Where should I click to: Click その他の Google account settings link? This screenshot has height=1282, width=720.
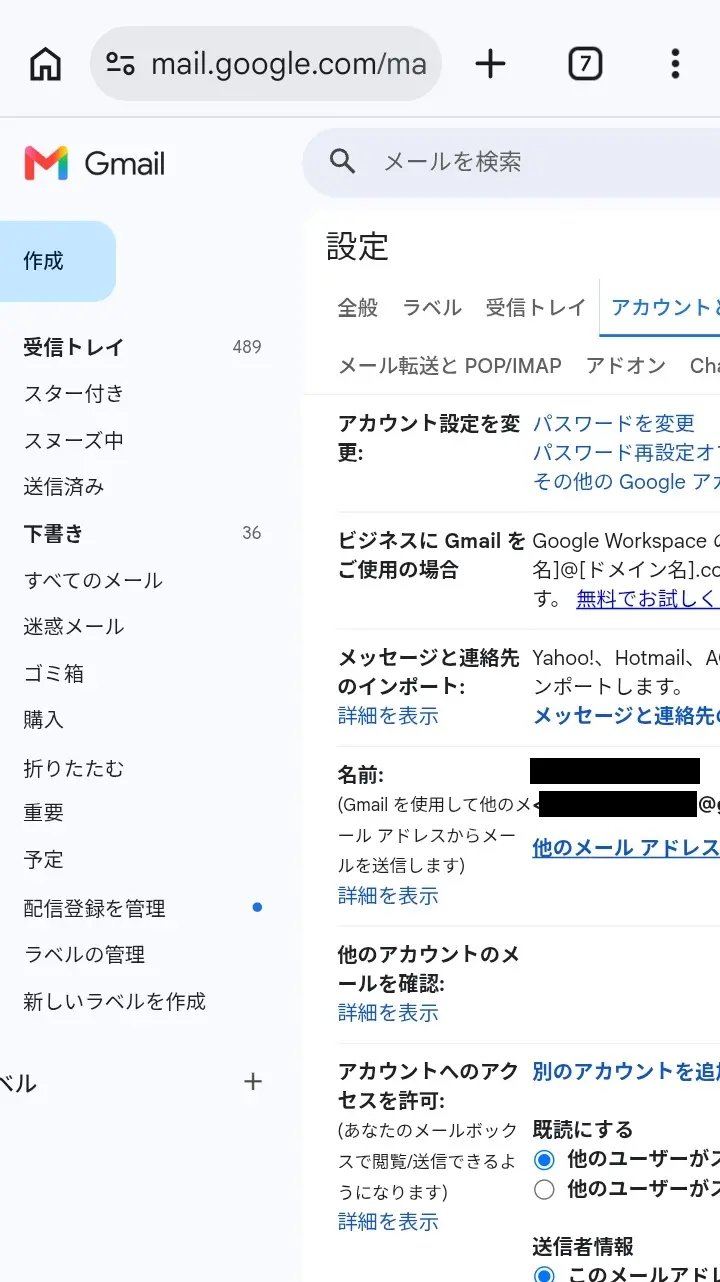coord(626,481)
